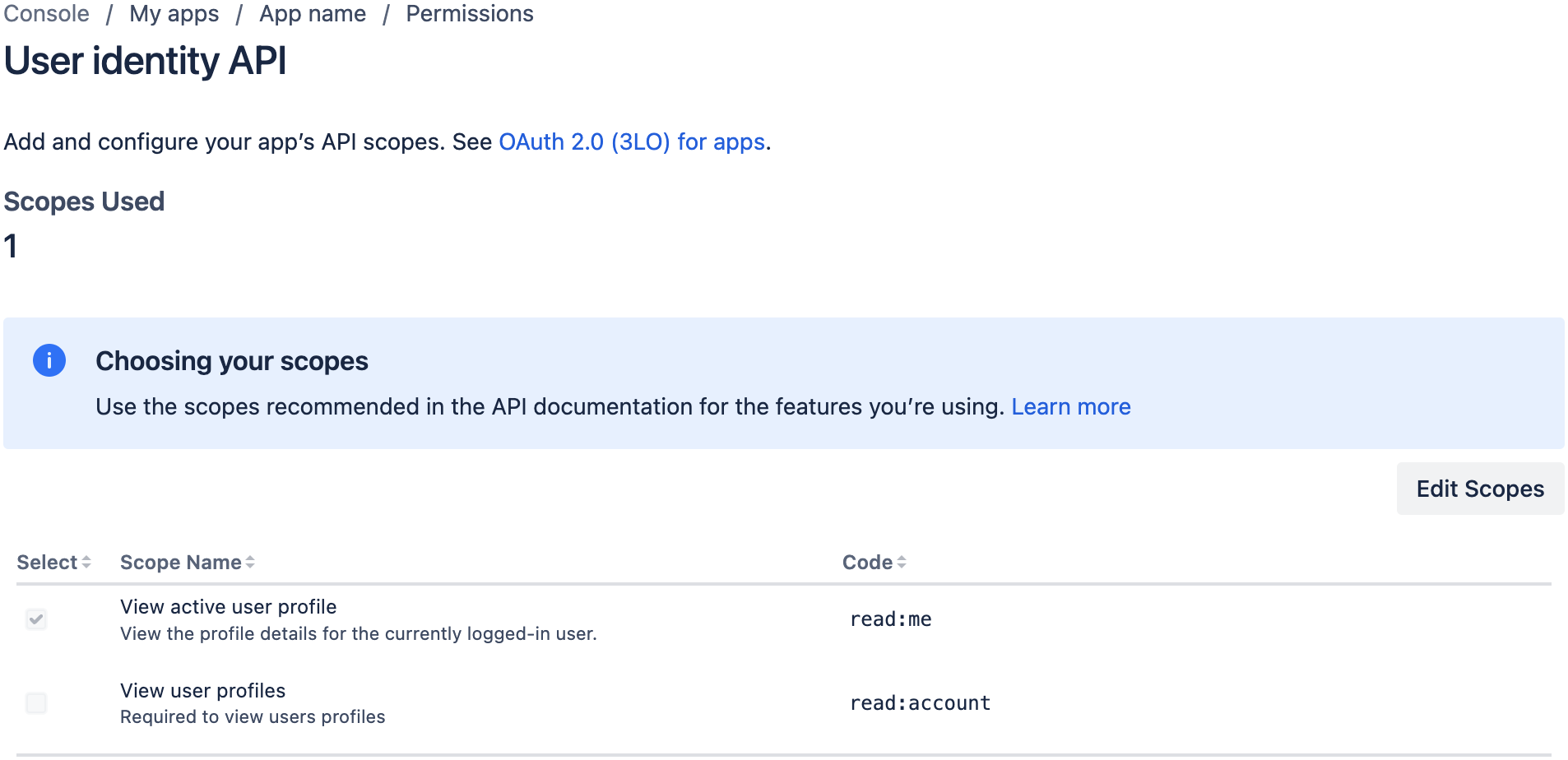Select the read:account code text
1568x760 pixels.
(921, 703)
